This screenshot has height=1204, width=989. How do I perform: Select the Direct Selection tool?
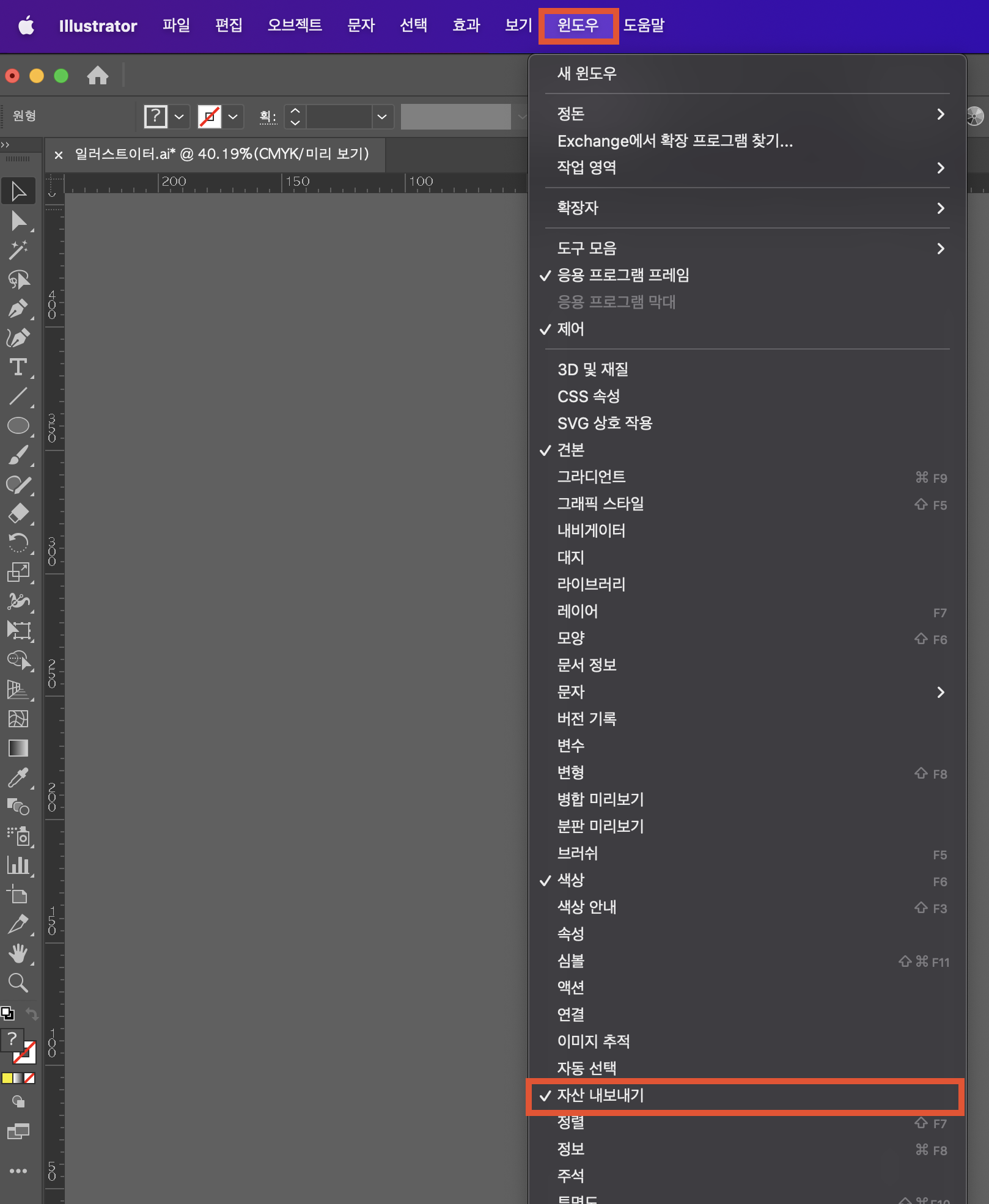coord(18,221)
